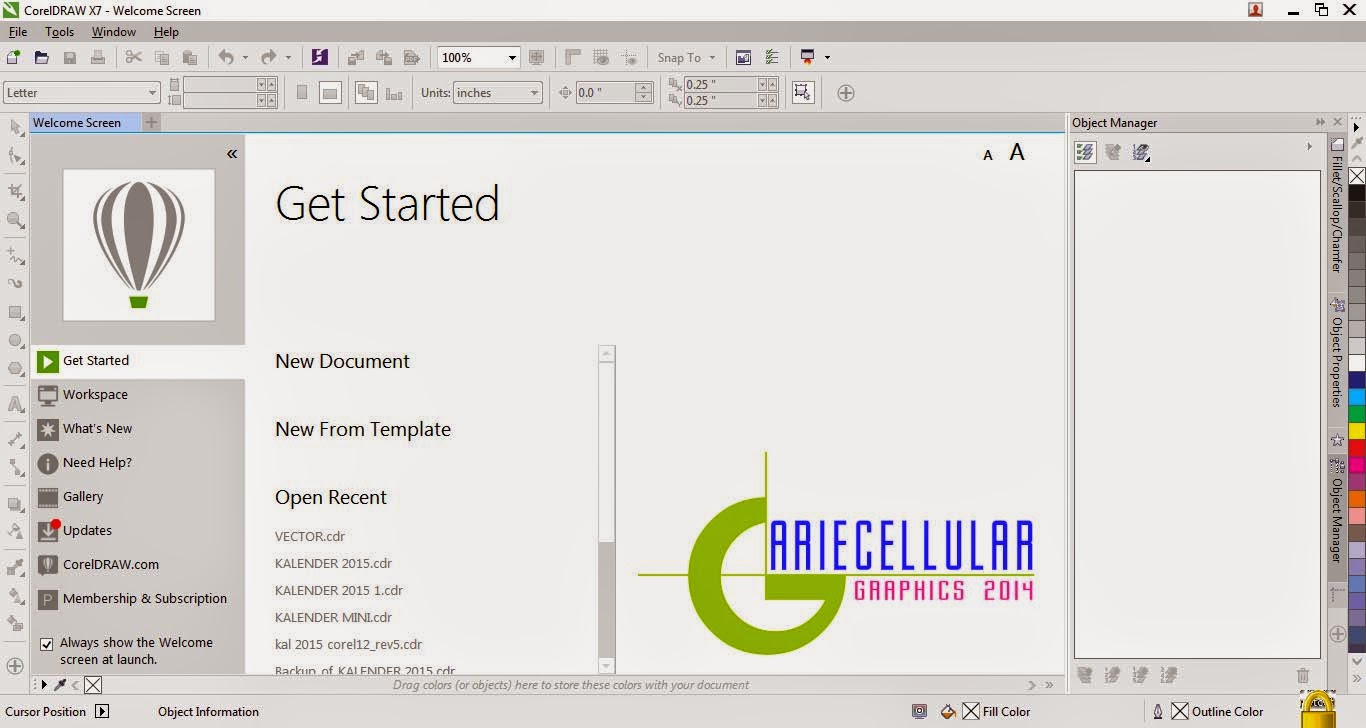Image resolution: width=1366 pixels, height=728 pixels.
Task: Select the Pick tool in toolbox
Action: pos(15,127)
